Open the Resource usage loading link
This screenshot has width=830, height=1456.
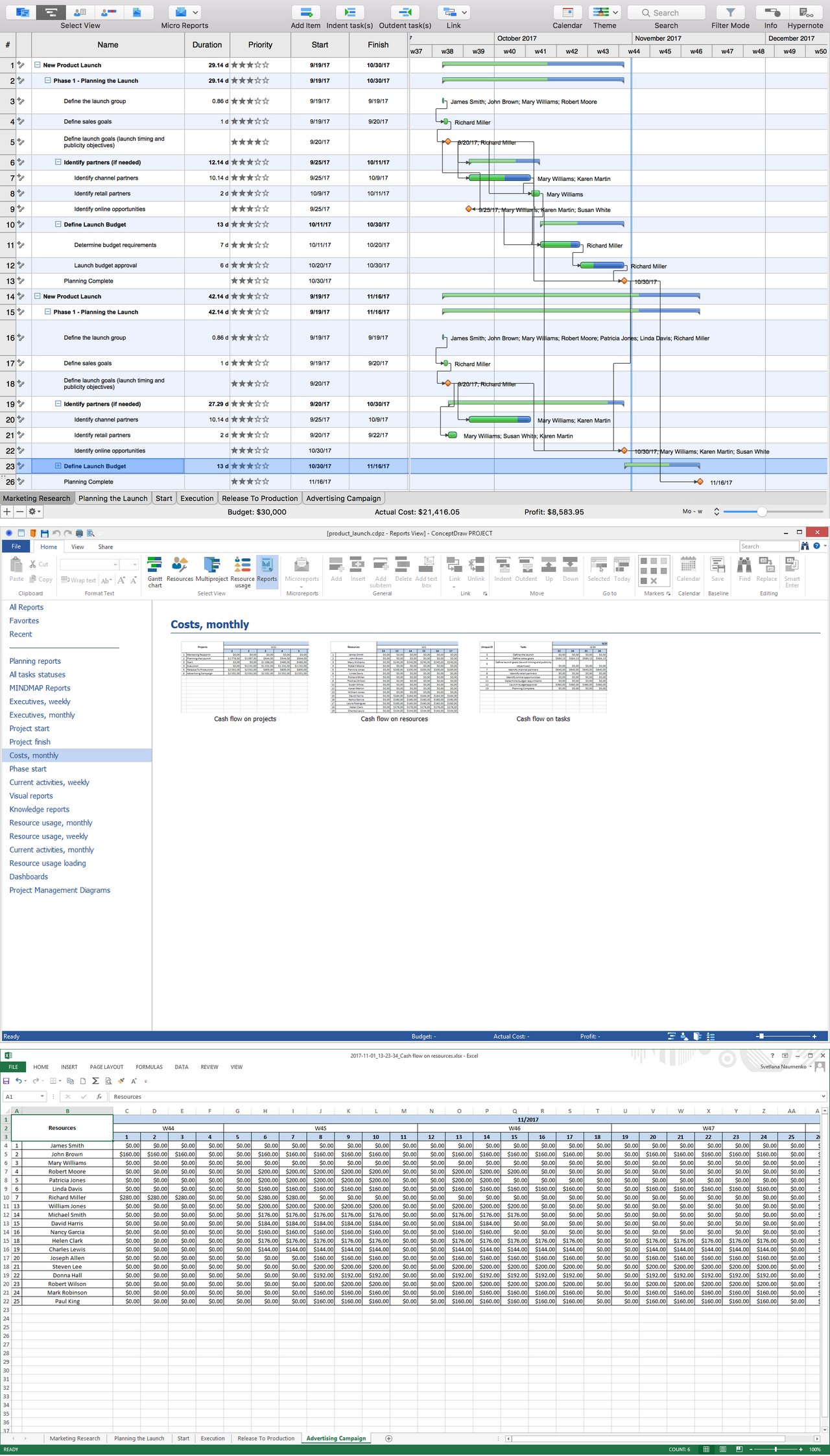(48, 863)
